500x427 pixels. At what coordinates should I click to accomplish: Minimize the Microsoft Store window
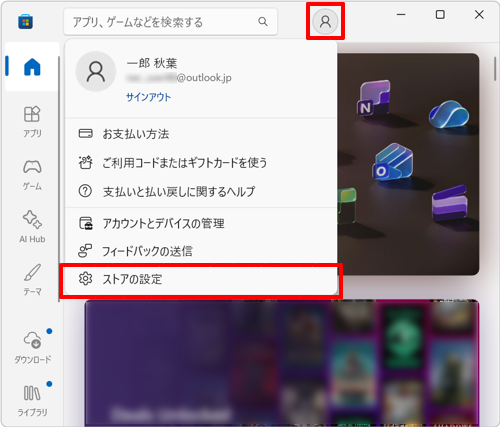point(401,15)
